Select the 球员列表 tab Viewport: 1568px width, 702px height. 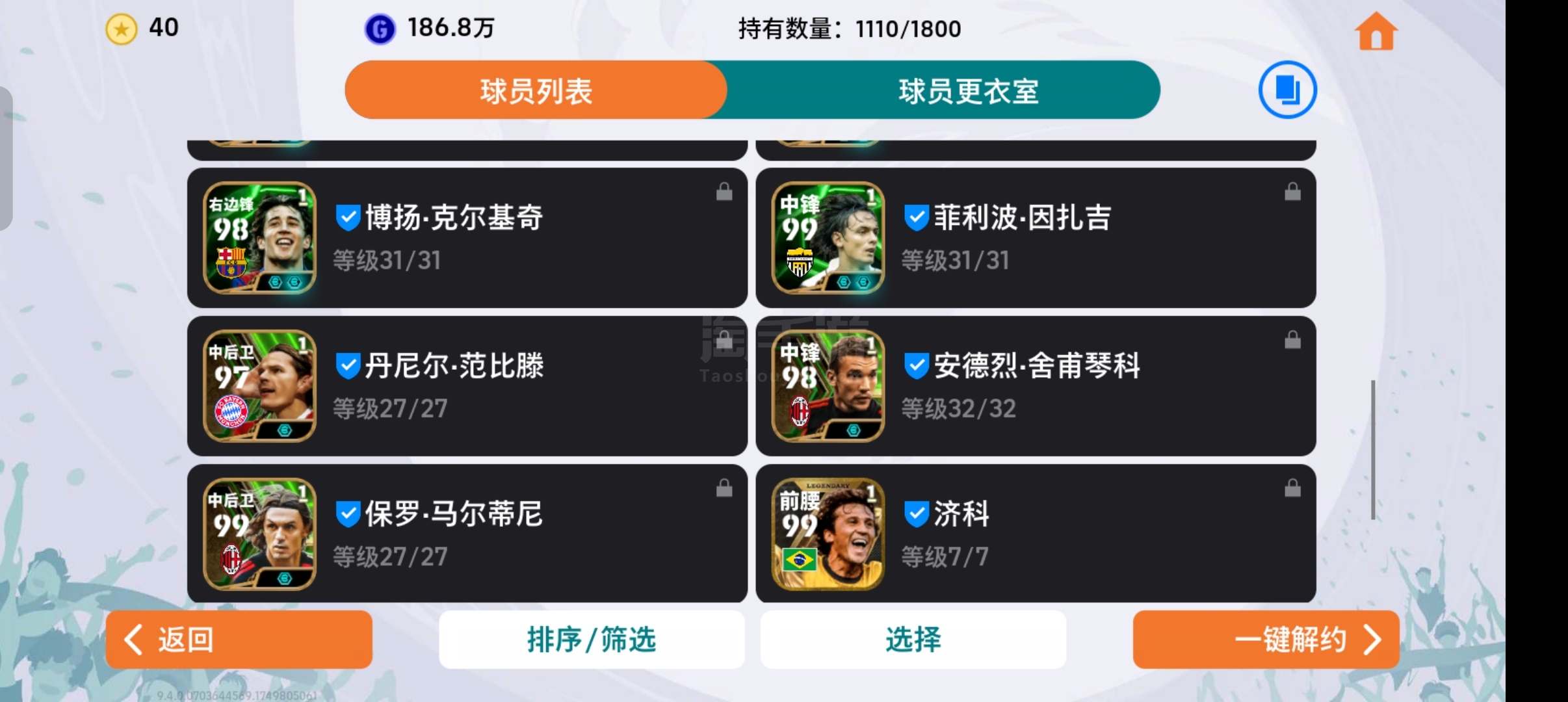click(536, 90)
